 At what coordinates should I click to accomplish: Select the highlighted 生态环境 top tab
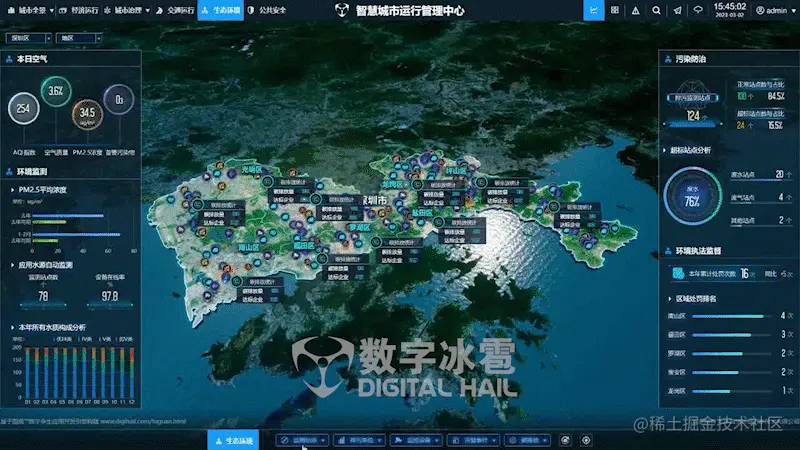click(x=220, y=10)
